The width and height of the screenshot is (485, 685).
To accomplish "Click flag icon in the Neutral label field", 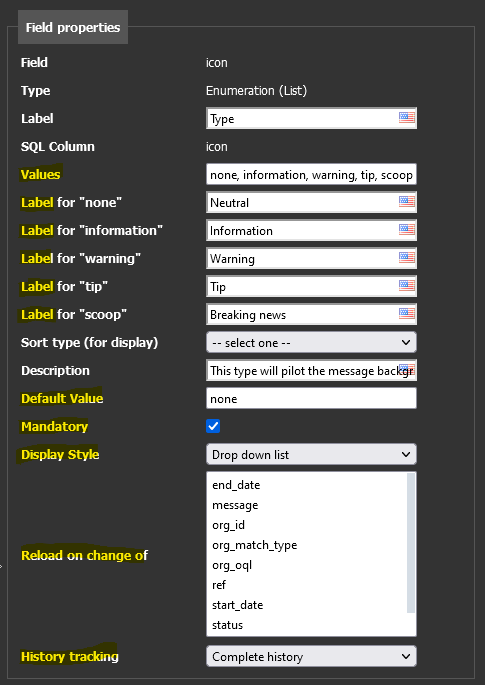I will coord(407,201).
